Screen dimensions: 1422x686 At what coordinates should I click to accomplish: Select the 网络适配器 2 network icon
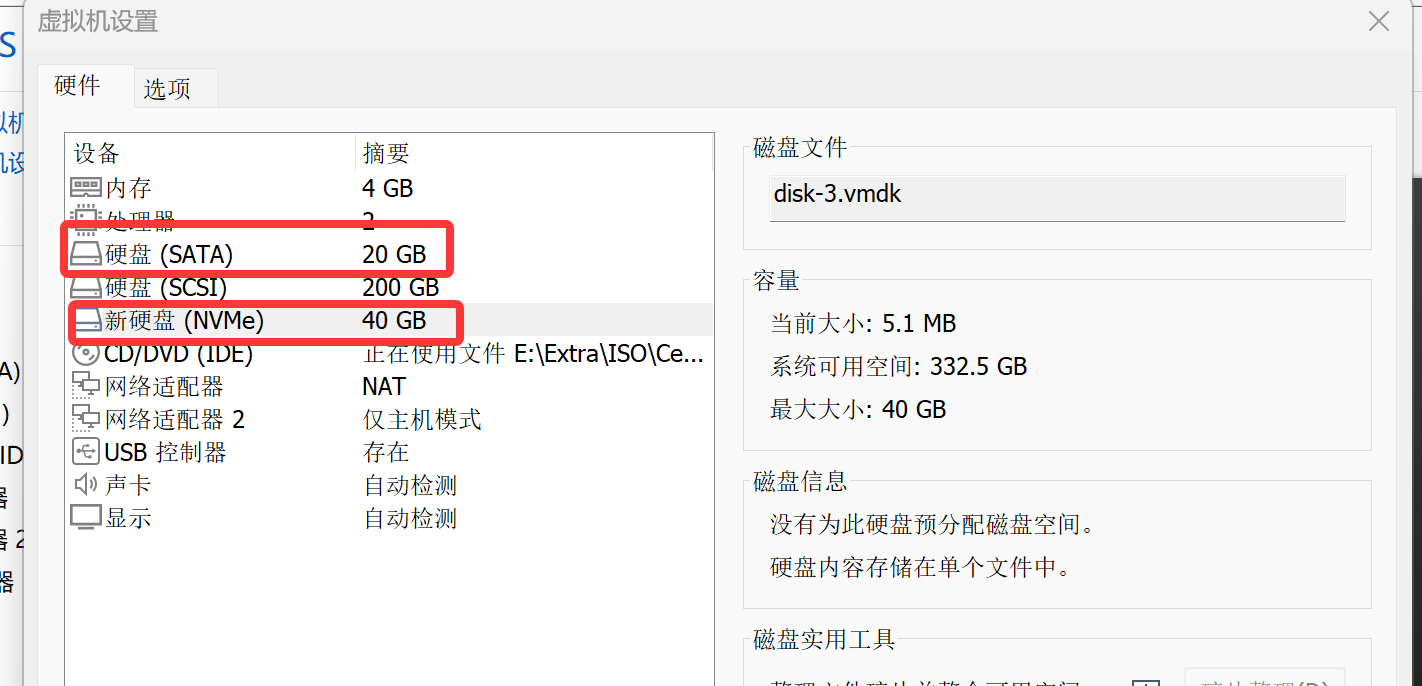tap(86, 419)
